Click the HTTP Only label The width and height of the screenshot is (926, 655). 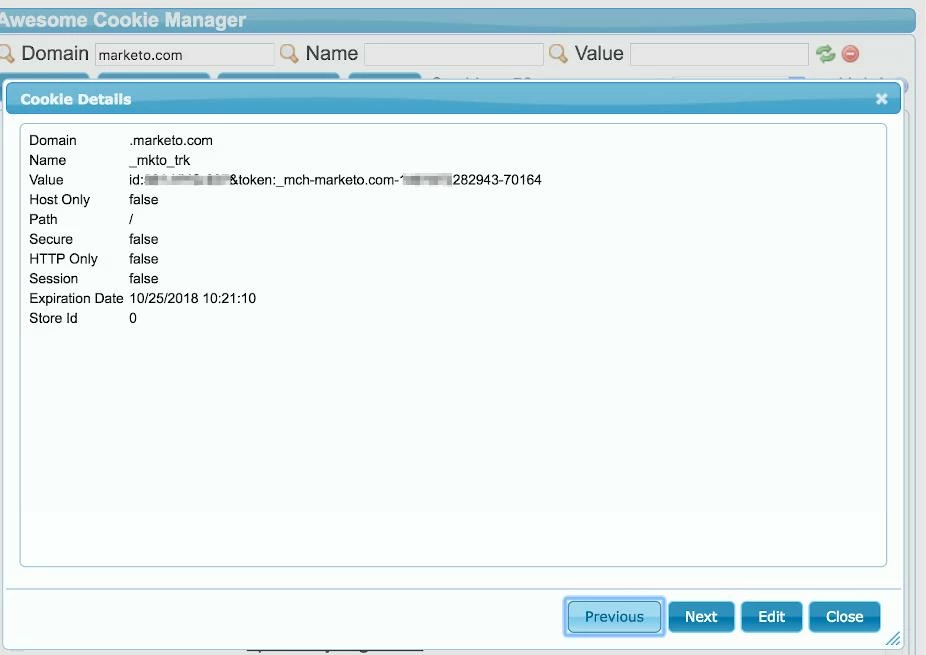63,259
